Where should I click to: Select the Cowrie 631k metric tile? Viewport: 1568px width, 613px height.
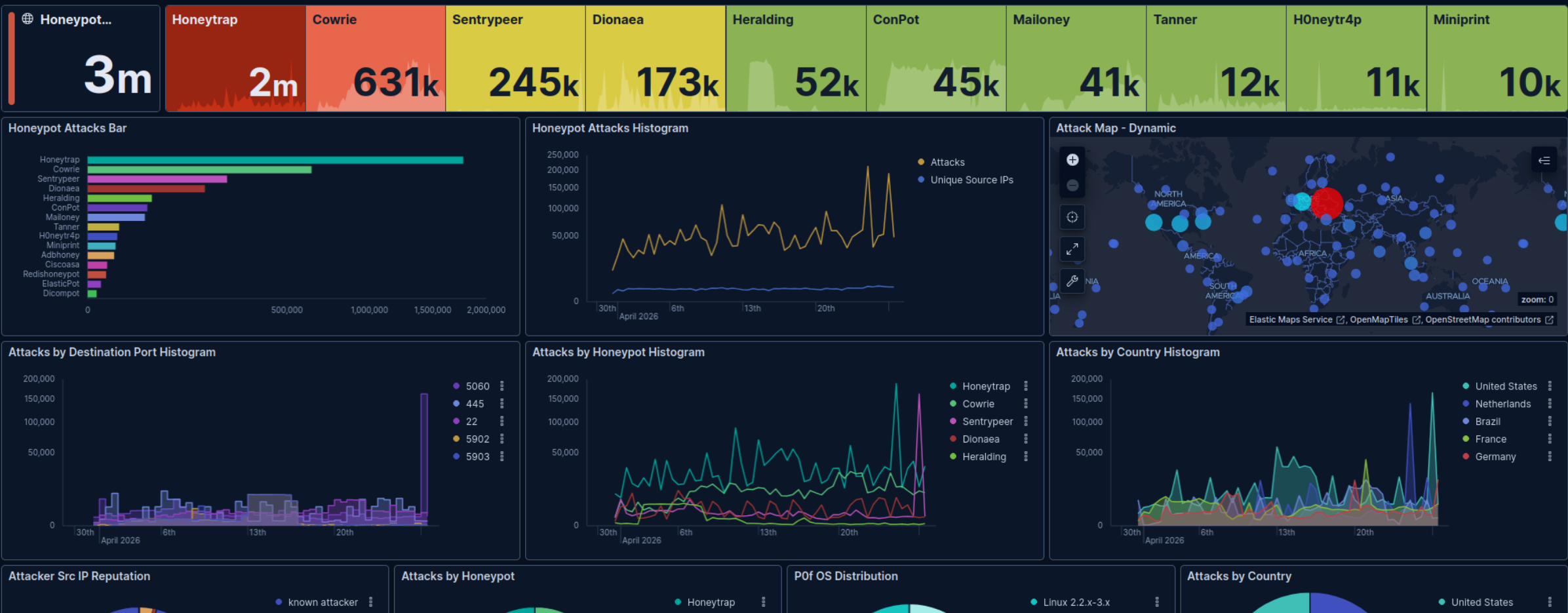pyautogui.click(x=376, y=58)
